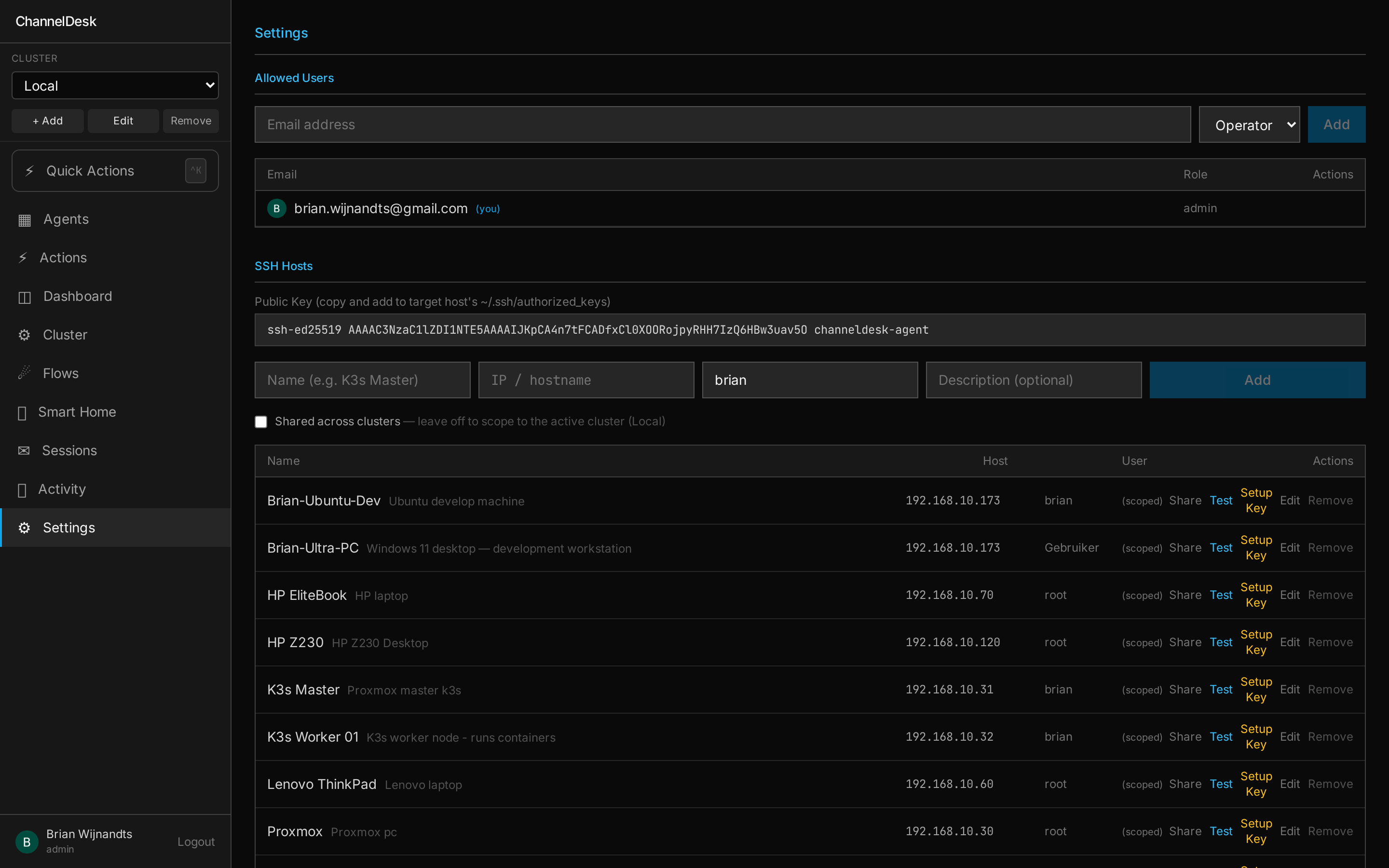The width and height of the screenshot is (1389, 868).
Task: Click the K3s Worker 01 host name
Action: point(313,736)
